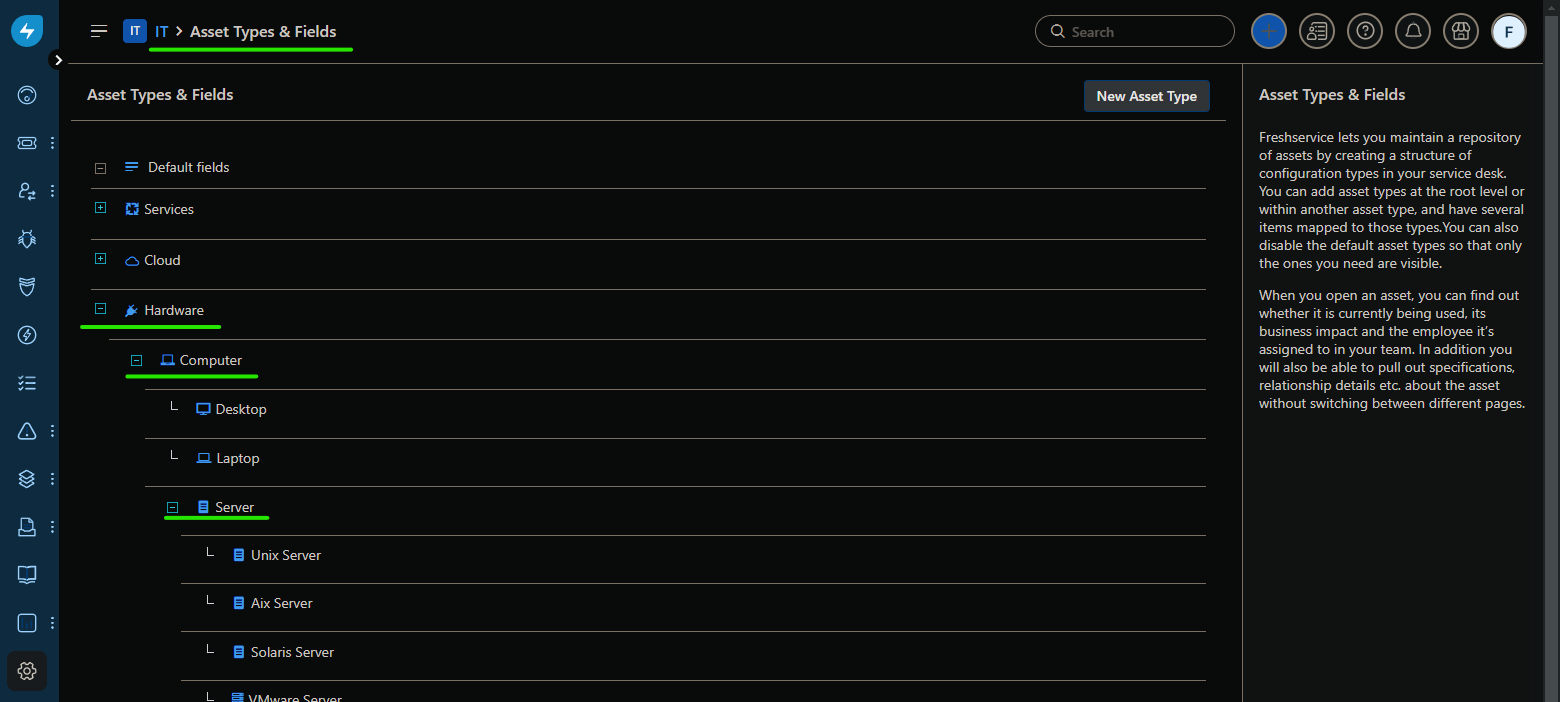Open the shield Changes icon in sidebar
This screenshot has width=1560, height=702.
tap(26, 287)
